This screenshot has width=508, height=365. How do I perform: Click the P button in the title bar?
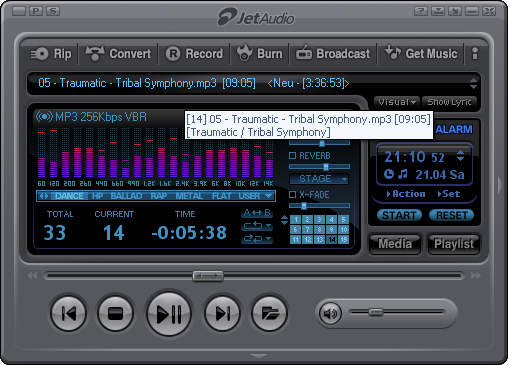[36, 11]
